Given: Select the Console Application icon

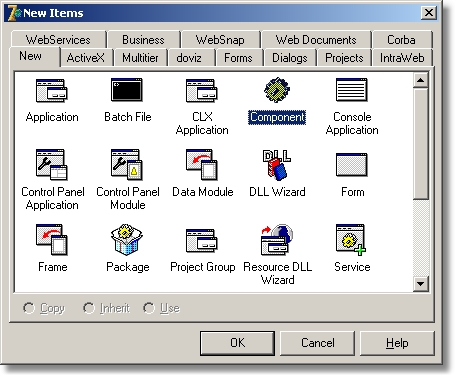Looking at the screenshot, I should pyautogui.click(x=352, y=90).
